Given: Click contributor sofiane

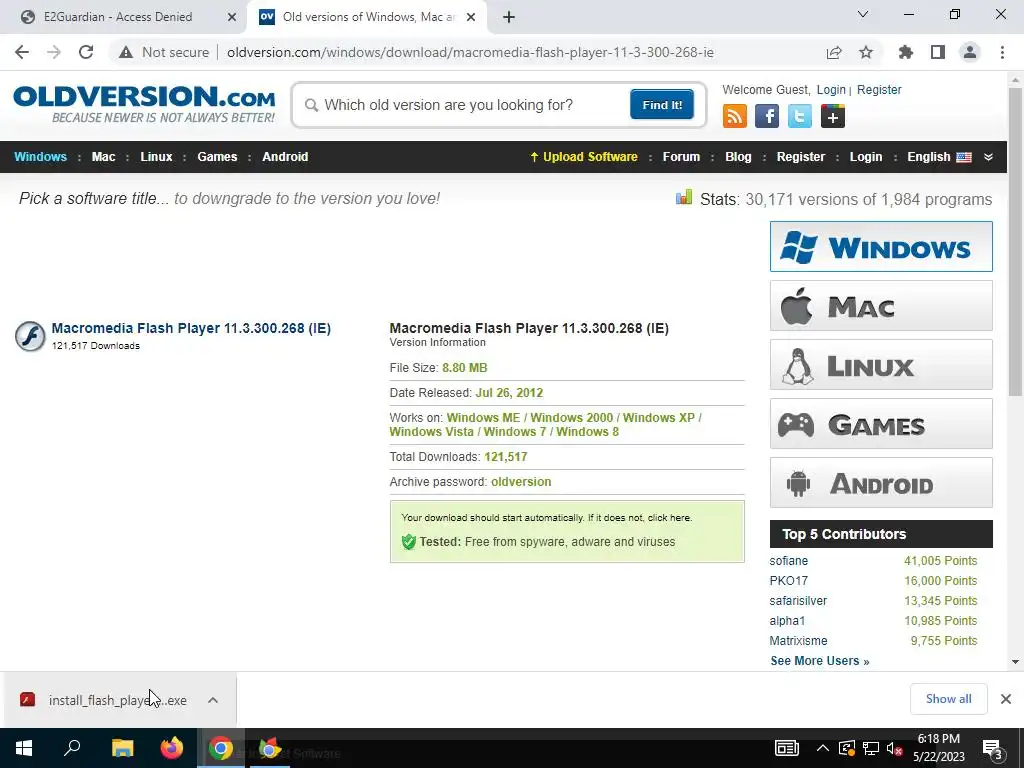Looking at the screenshot, I should [788, 561].
